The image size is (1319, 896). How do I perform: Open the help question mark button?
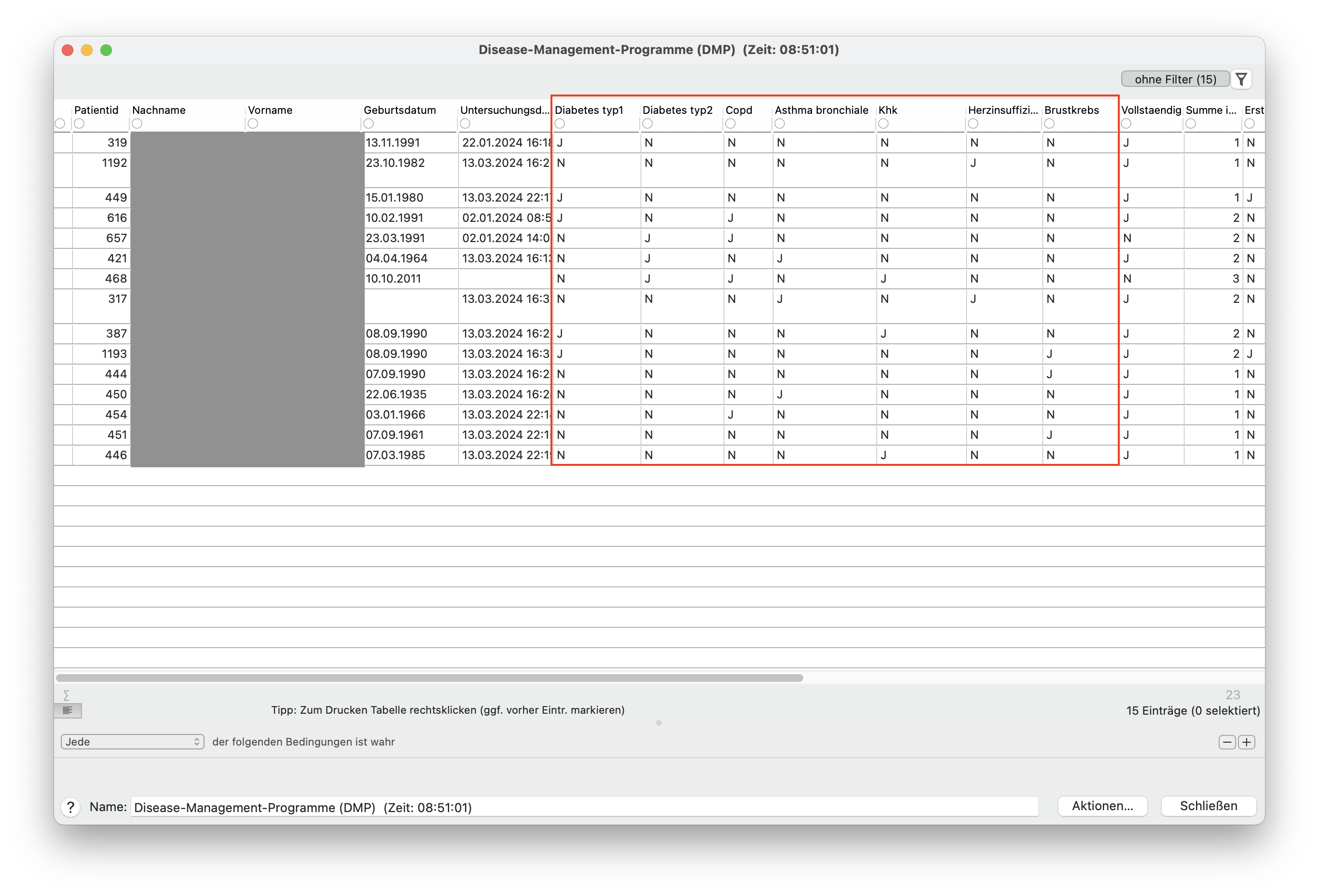click(70, 807)
